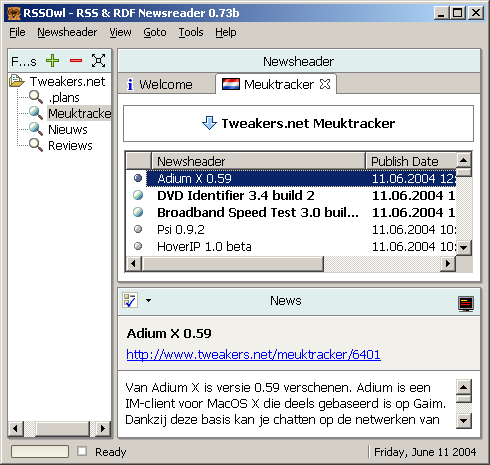Select the Nieuws favorite
Image resolution: width=490 pixels, height=465 pixels.
click(68, 129)
